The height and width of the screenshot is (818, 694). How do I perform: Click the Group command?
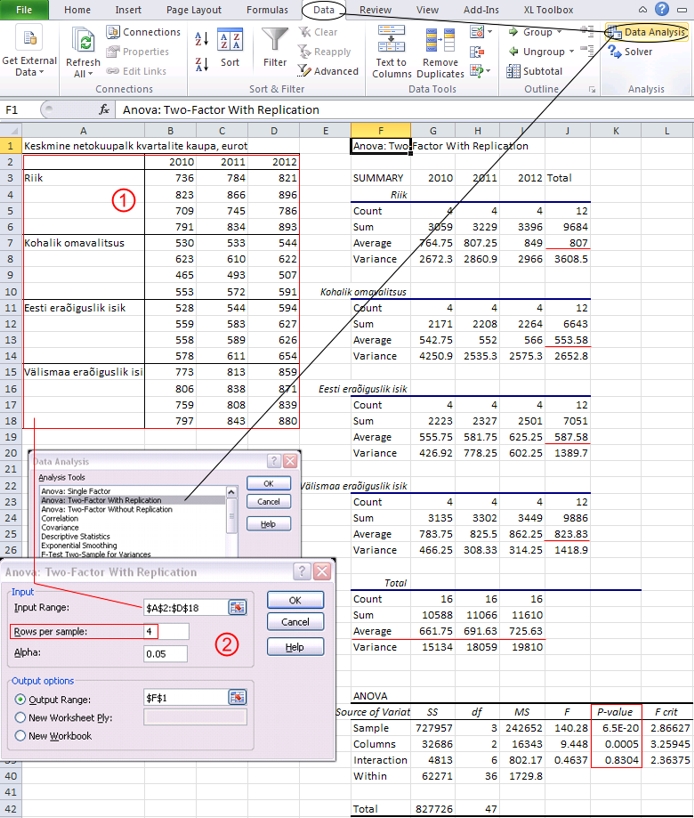point(531,32)
